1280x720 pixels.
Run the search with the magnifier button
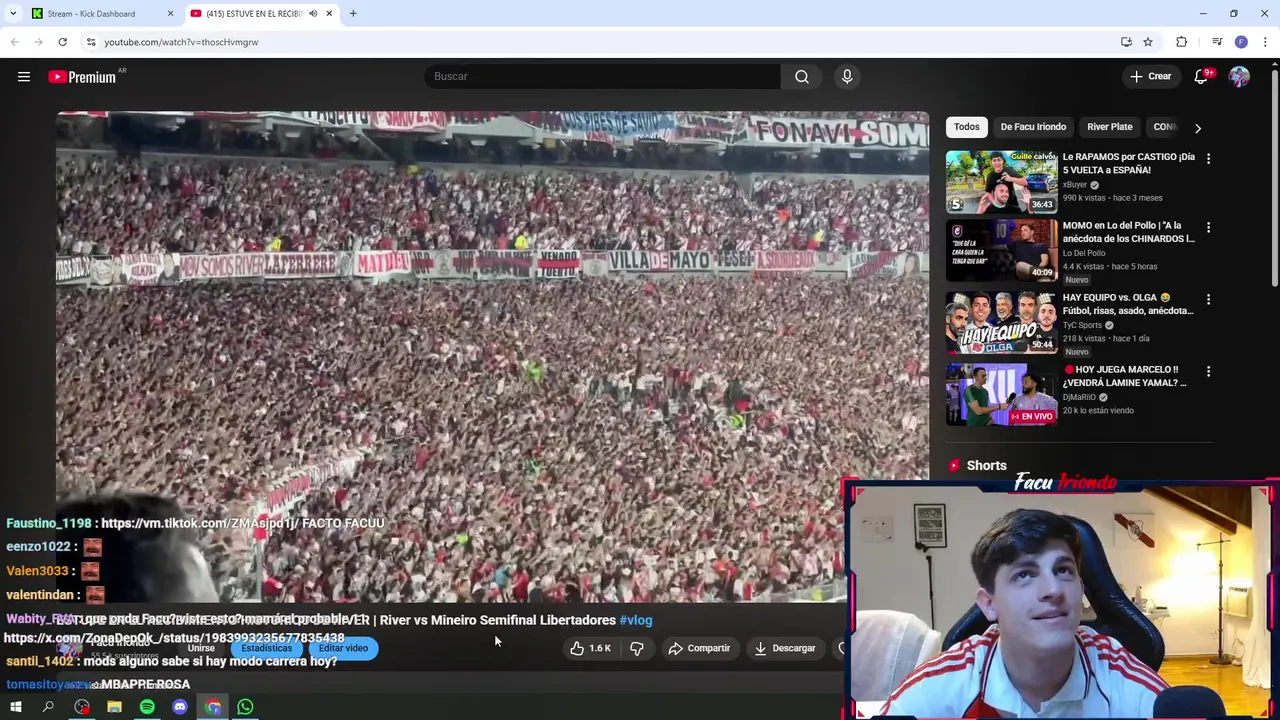tap(802, 77)
